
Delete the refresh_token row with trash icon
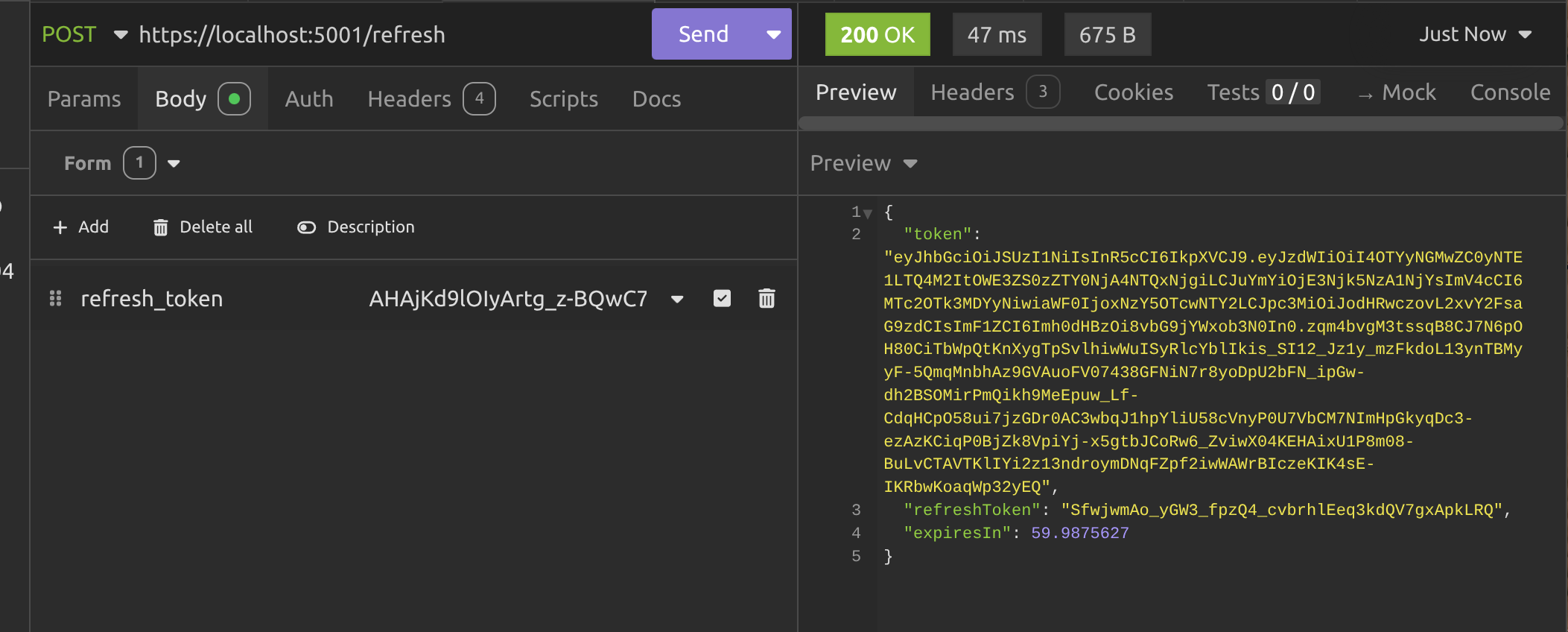point(766,299)
